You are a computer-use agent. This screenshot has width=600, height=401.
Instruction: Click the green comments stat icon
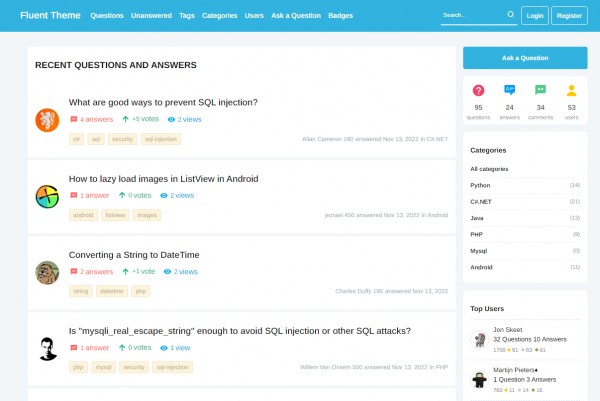click(x=540, y=90)
